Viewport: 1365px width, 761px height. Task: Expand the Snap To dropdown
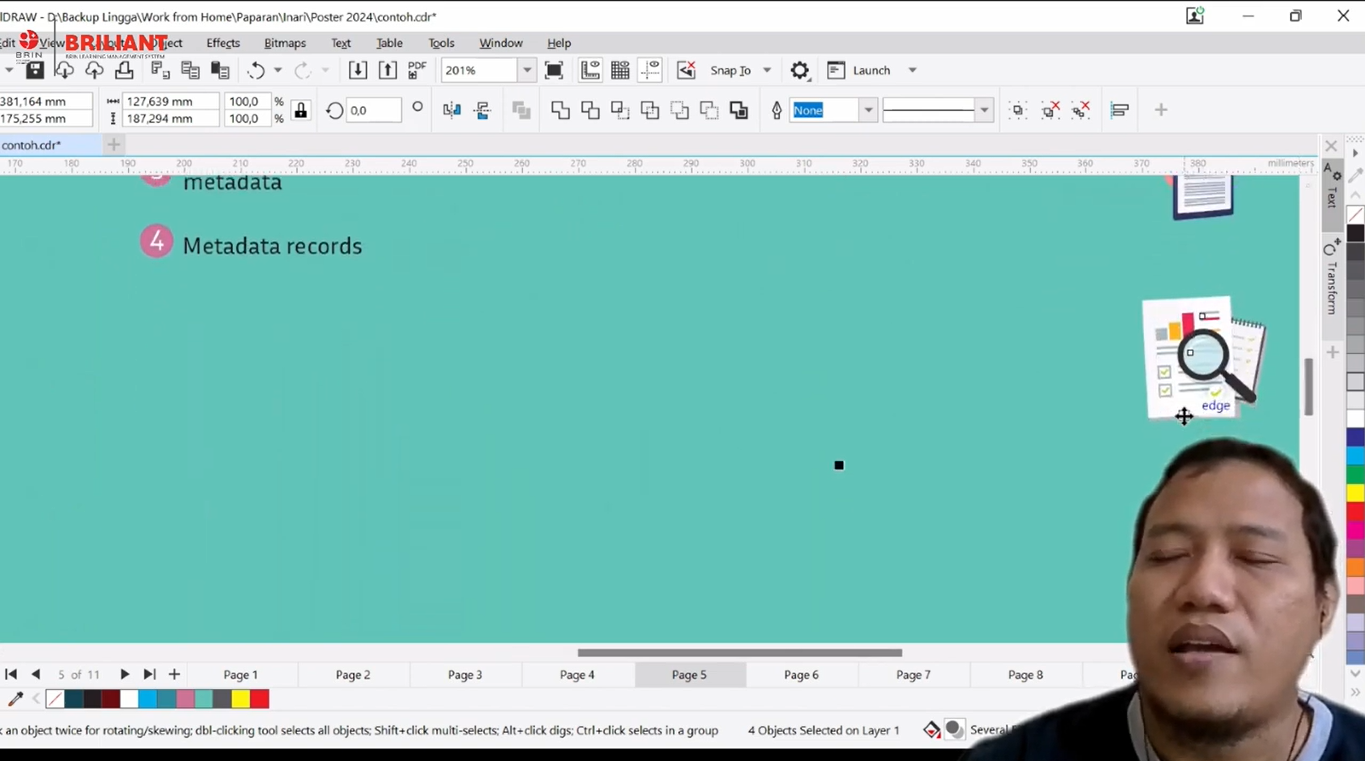[767, 70]
